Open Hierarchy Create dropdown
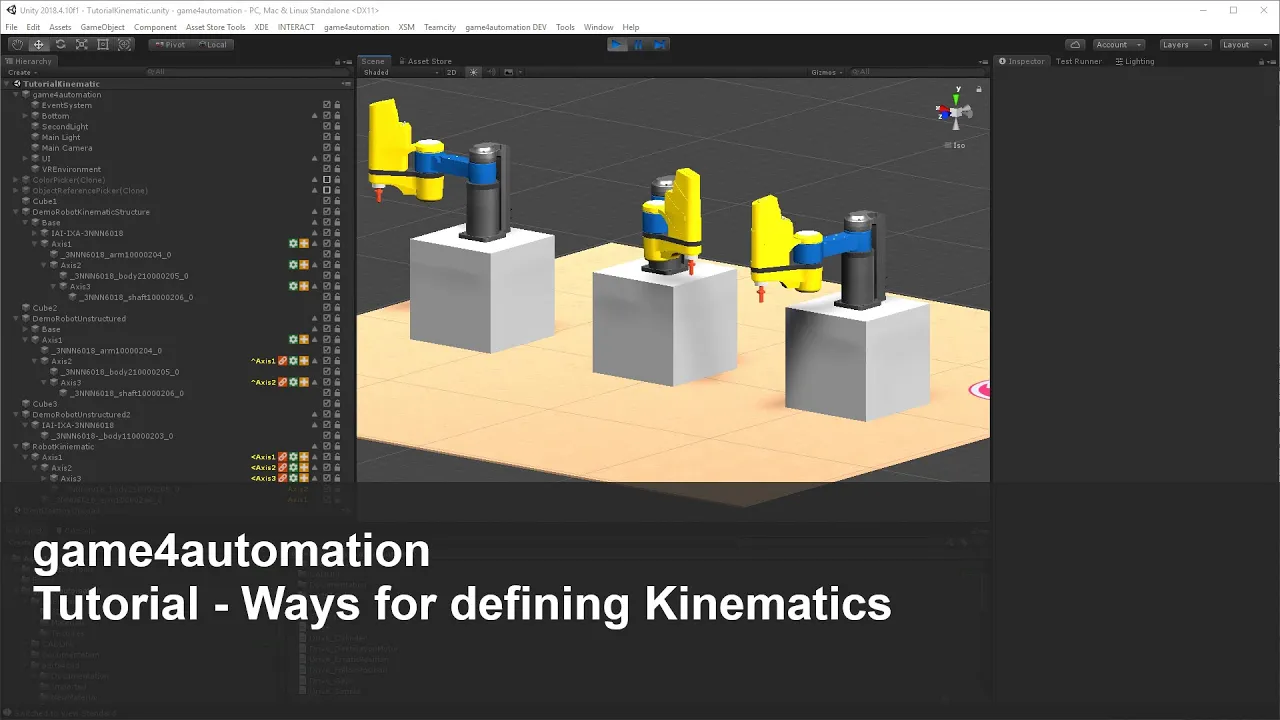Image resolution: width=1280 pixels, height=720 pixels. coord(22,72)
